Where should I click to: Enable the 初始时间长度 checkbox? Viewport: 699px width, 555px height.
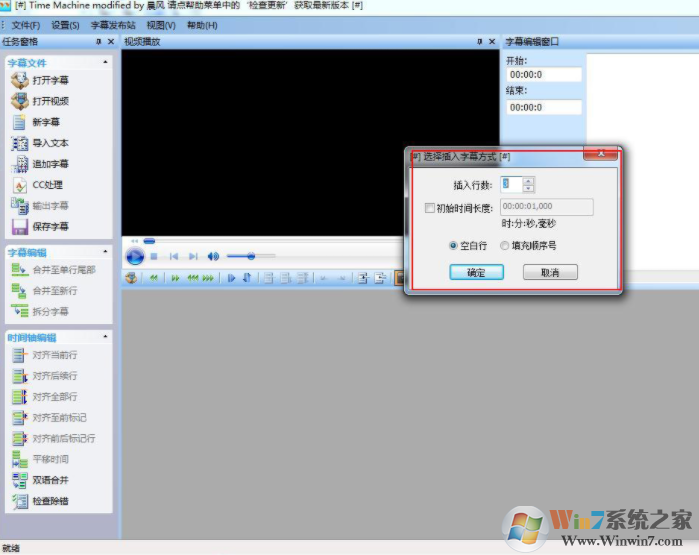(x=430, y=208)
